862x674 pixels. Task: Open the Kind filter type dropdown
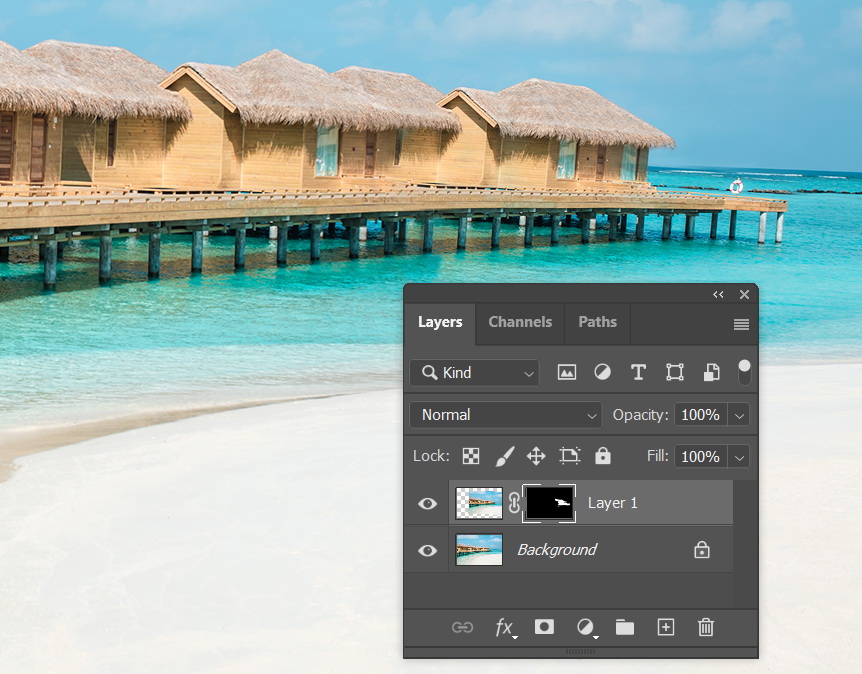475,373
